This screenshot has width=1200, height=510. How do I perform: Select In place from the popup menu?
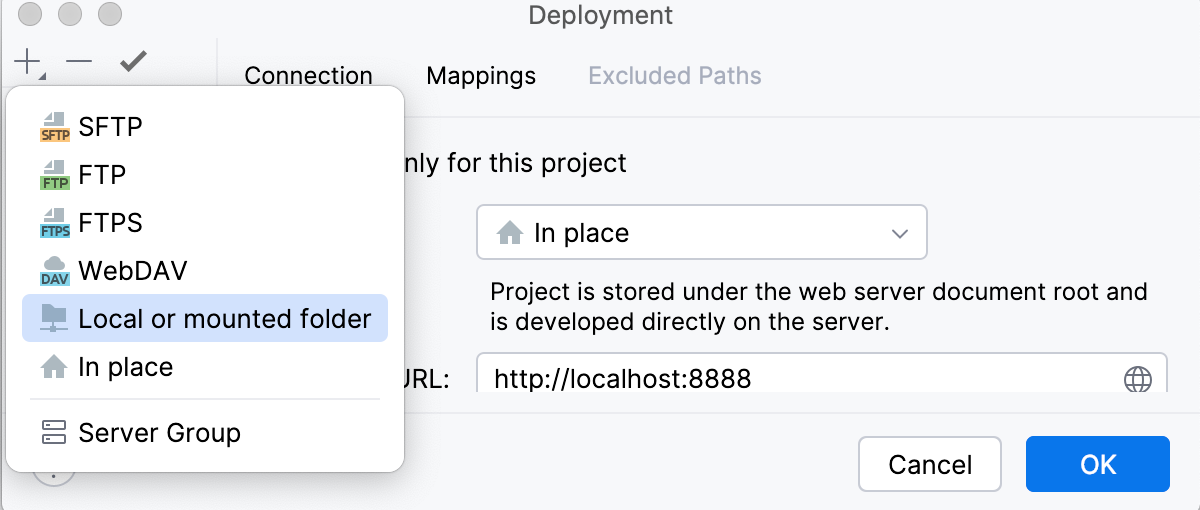point(125,367)
